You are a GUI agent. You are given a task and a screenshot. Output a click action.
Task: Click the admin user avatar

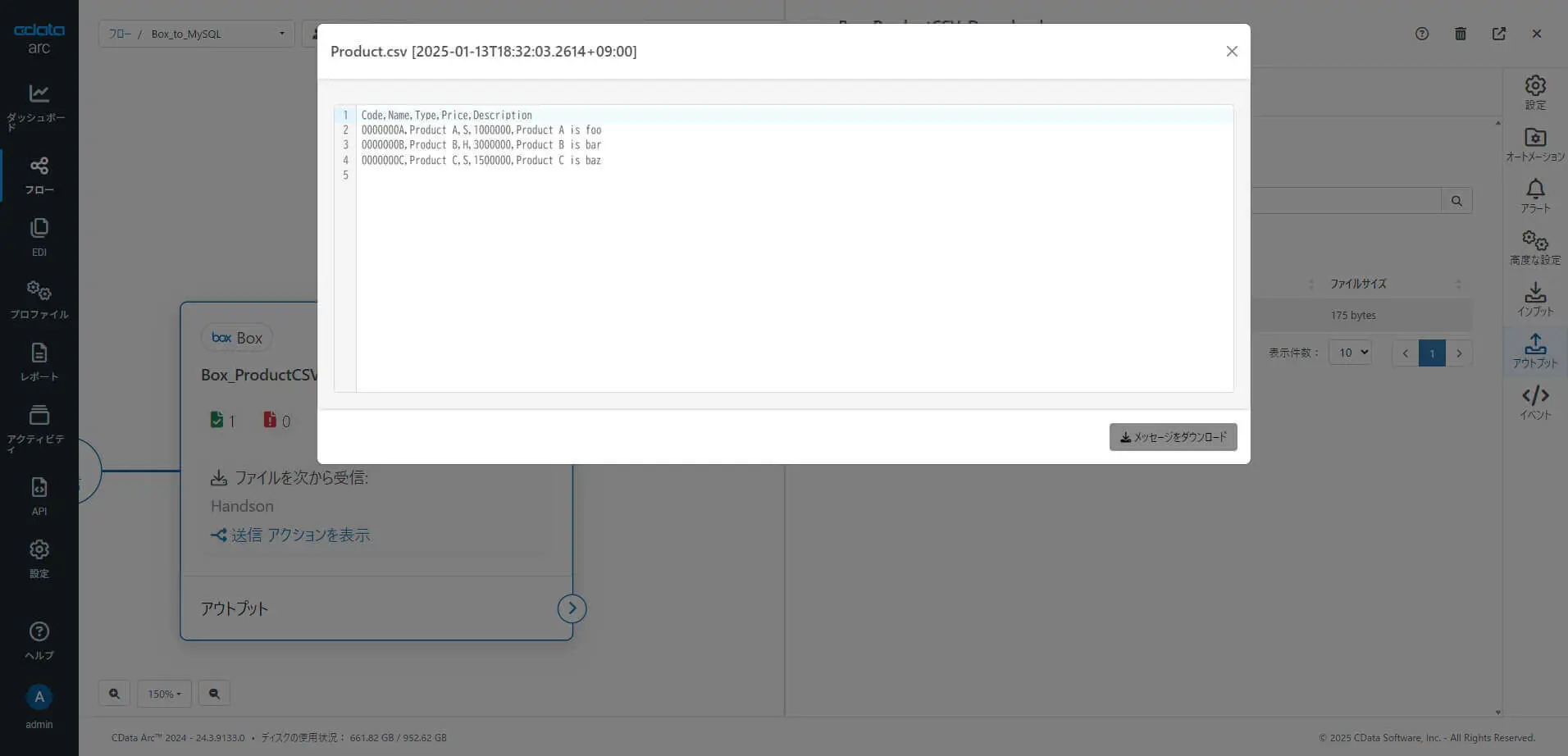click(x=39, y=697)
